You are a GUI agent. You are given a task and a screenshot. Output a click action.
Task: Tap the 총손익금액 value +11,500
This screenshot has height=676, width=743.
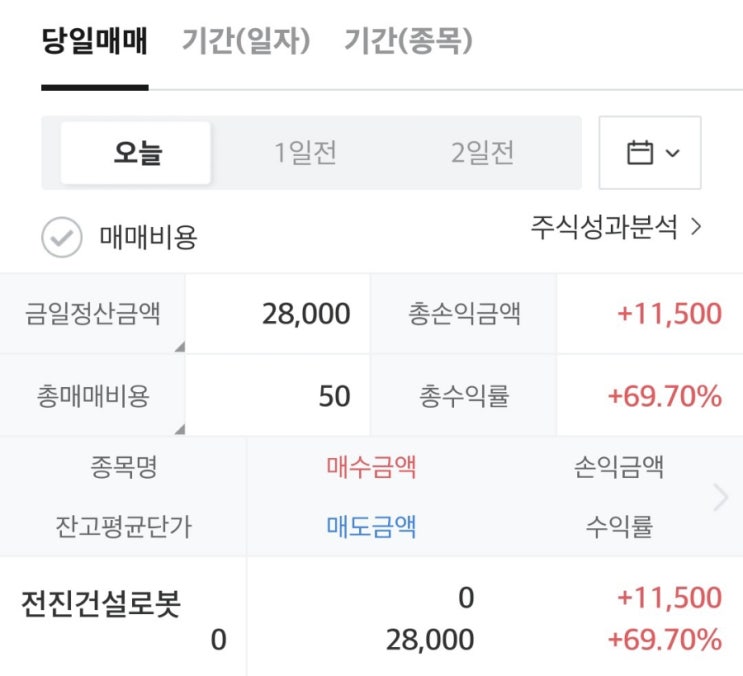668,314
